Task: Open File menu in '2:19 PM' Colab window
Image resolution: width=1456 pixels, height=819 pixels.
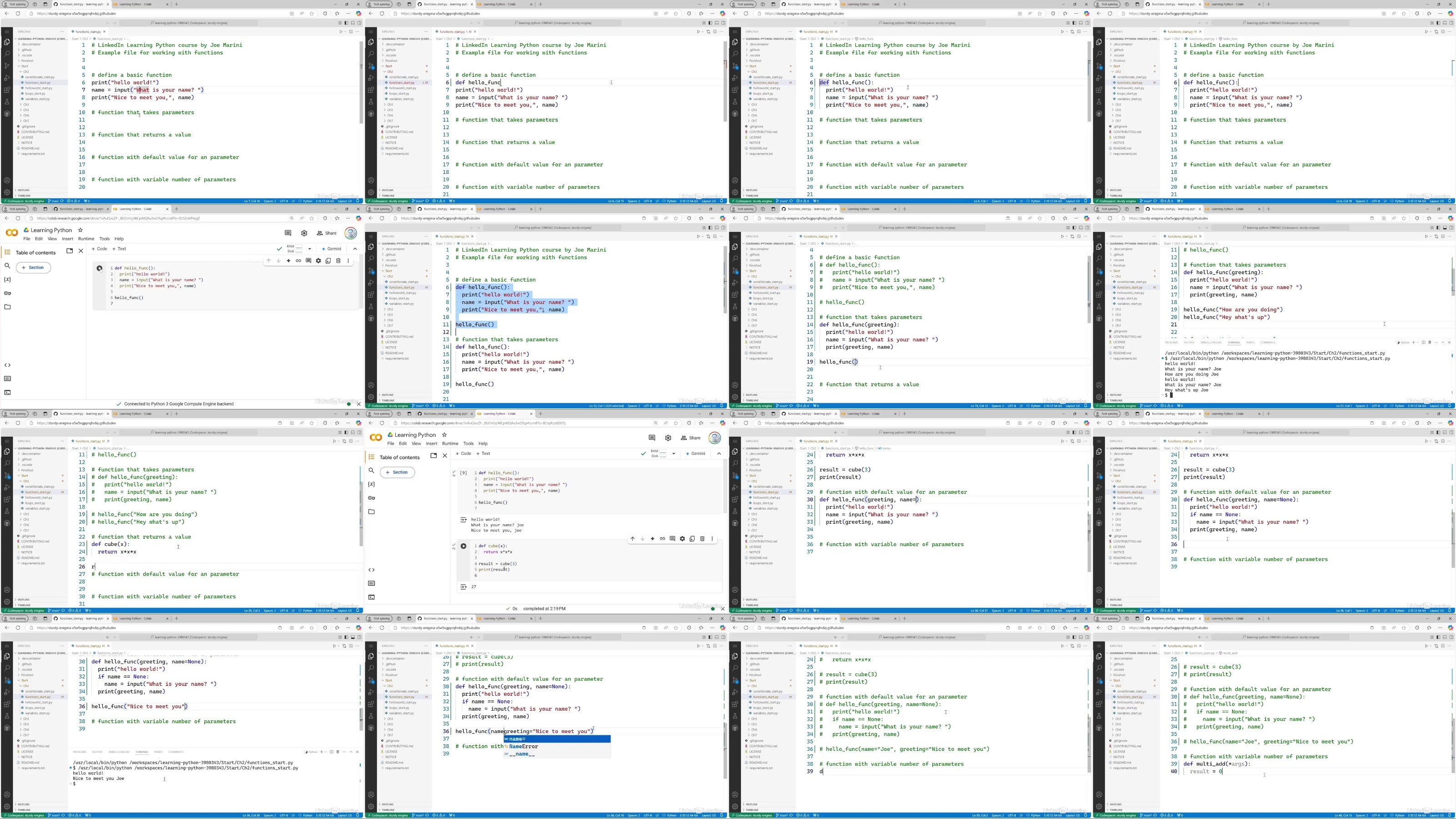Action: [x=390, y=444]
